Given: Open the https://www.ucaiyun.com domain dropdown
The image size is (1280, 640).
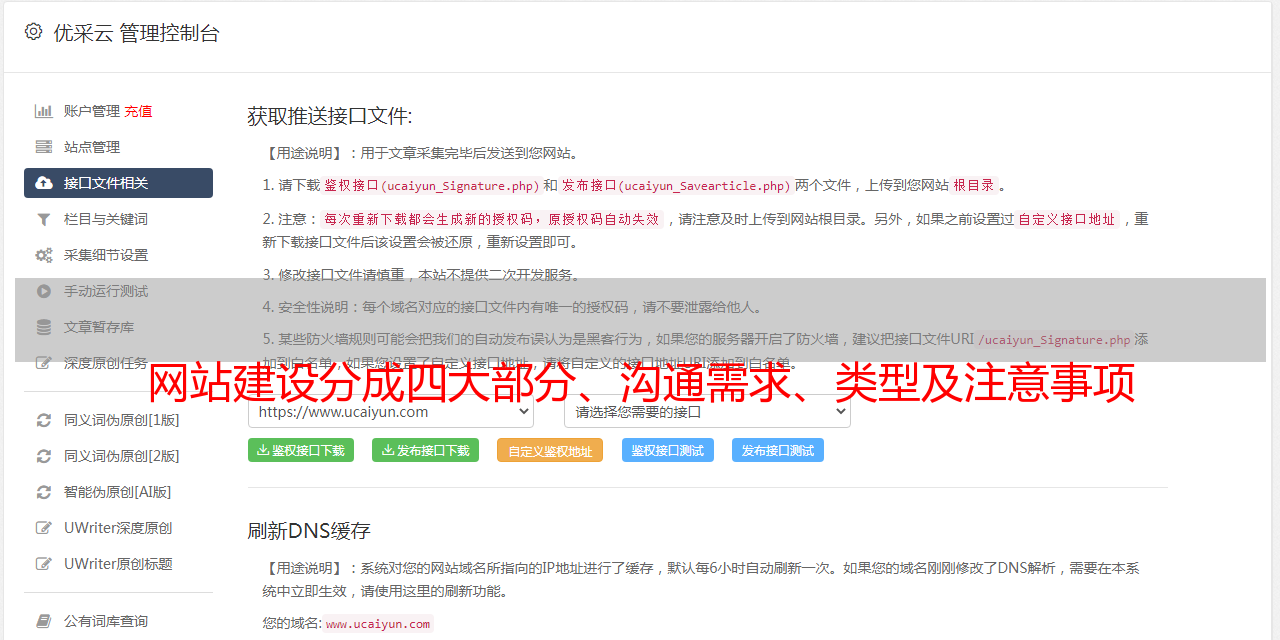Looking at the screenshot, I should coord(391,411).
